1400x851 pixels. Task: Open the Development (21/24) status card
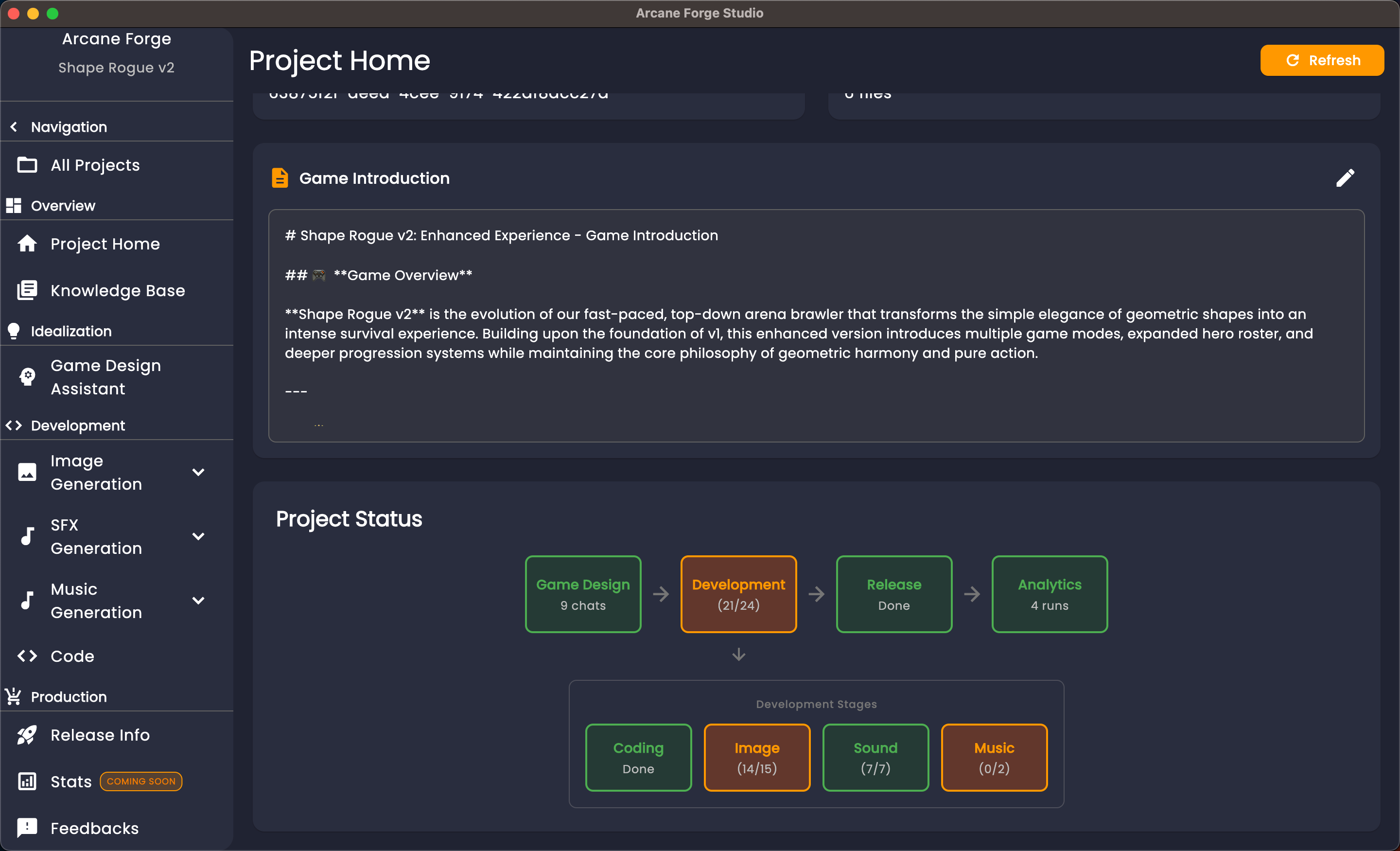pyautogui.click(x=738, y=593)
